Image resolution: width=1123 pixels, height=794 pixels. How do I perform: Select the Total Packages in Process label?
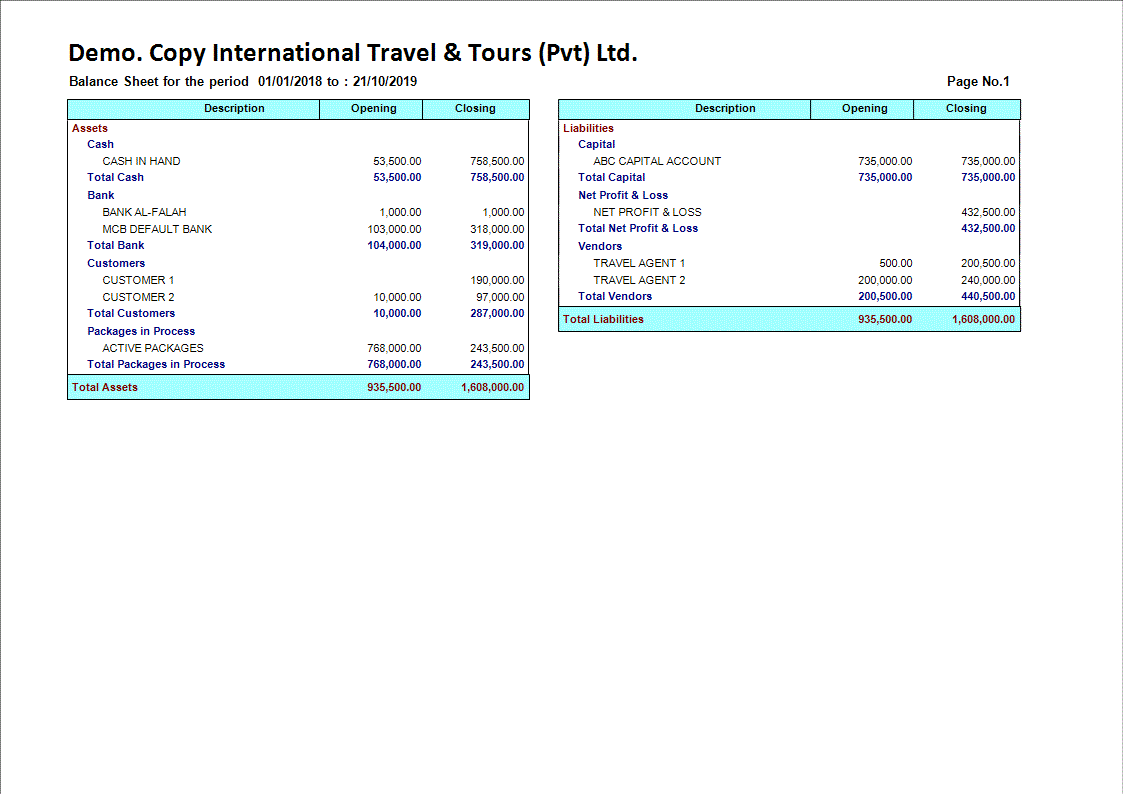coord(156,364)
